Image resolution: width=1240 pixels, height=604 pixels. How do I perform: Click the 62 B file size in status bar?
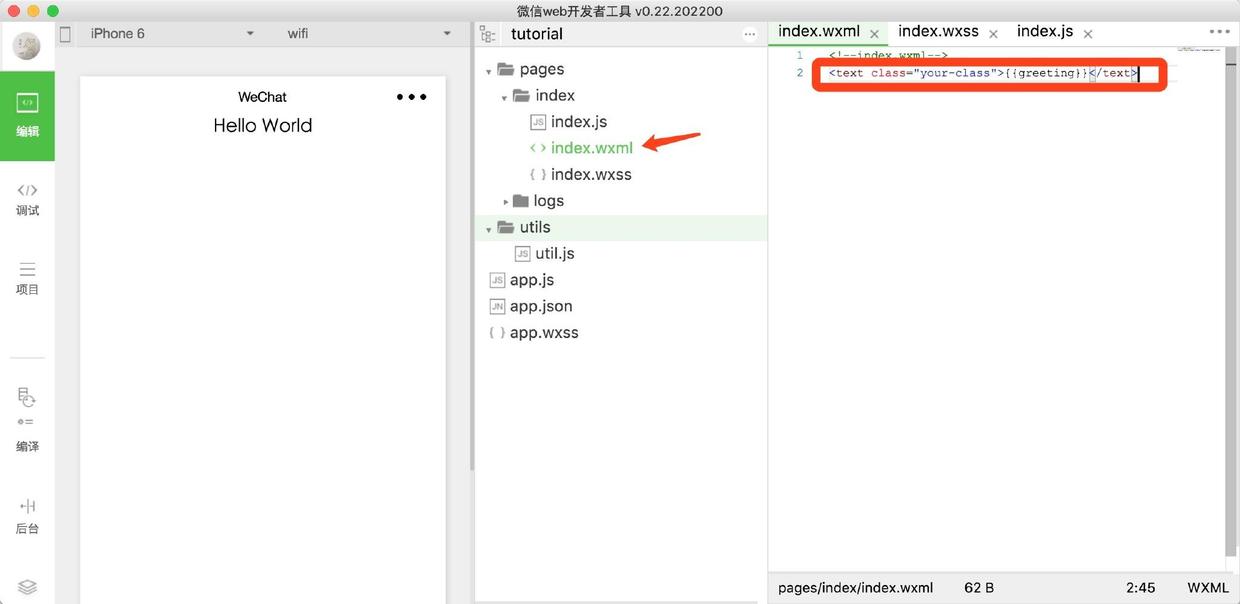[x=979, y=588]
